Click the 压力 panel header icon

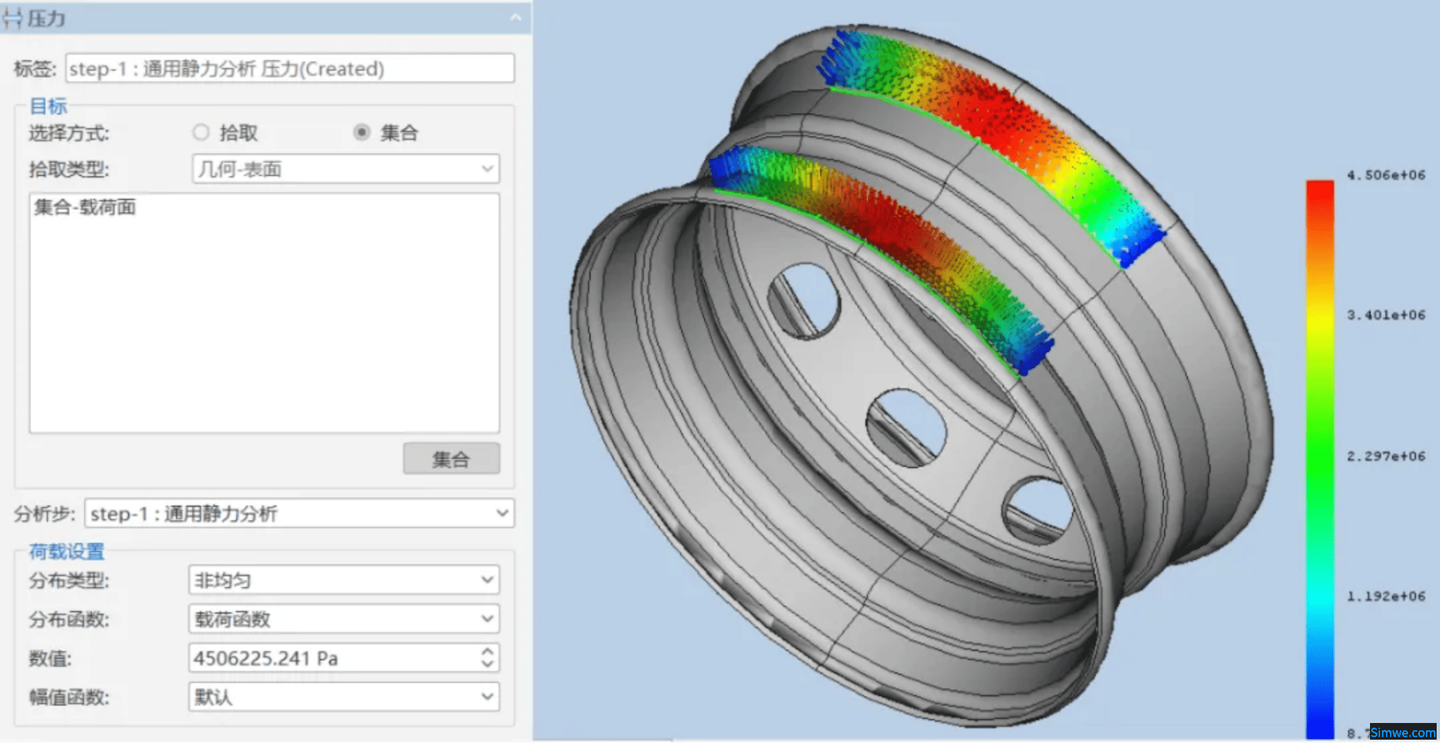(12, 18)
